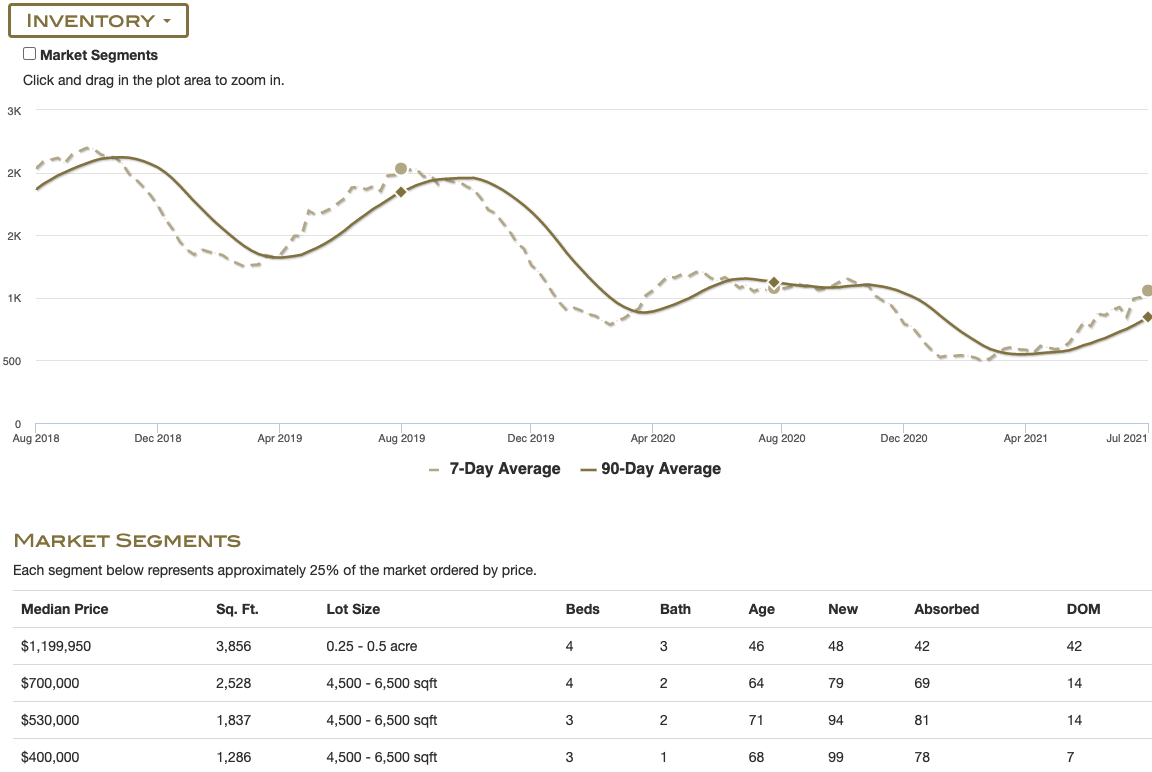1152x772 pixels.
Task: Click the 3K y-axis label
Action: click(x=15, y=112)
